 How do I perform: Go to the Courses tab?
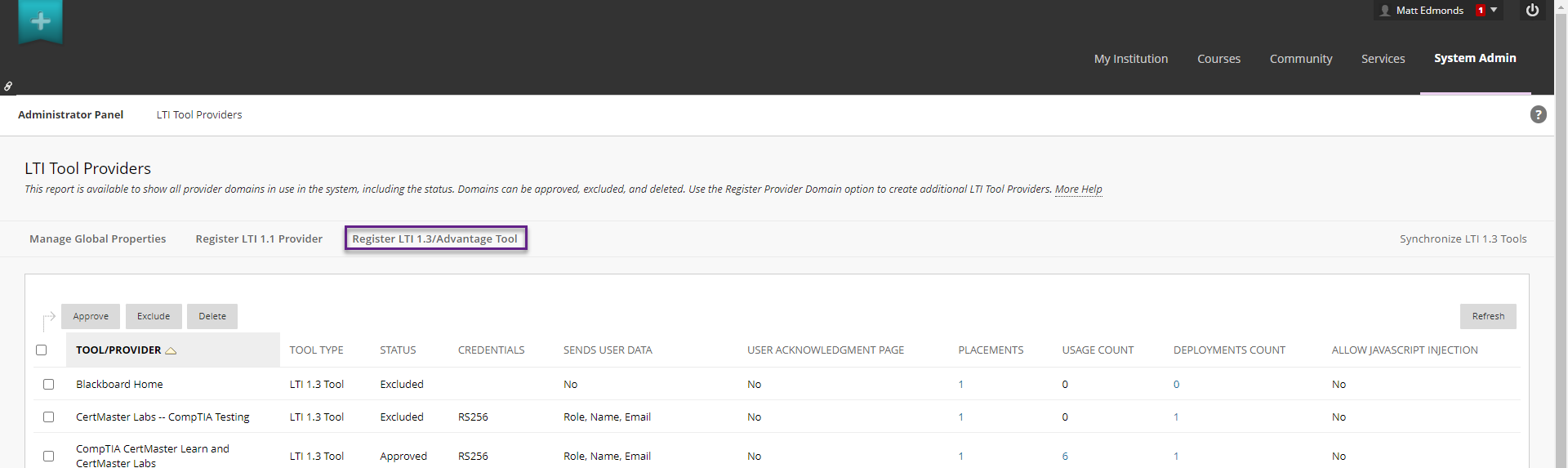tap(1218, 59)
